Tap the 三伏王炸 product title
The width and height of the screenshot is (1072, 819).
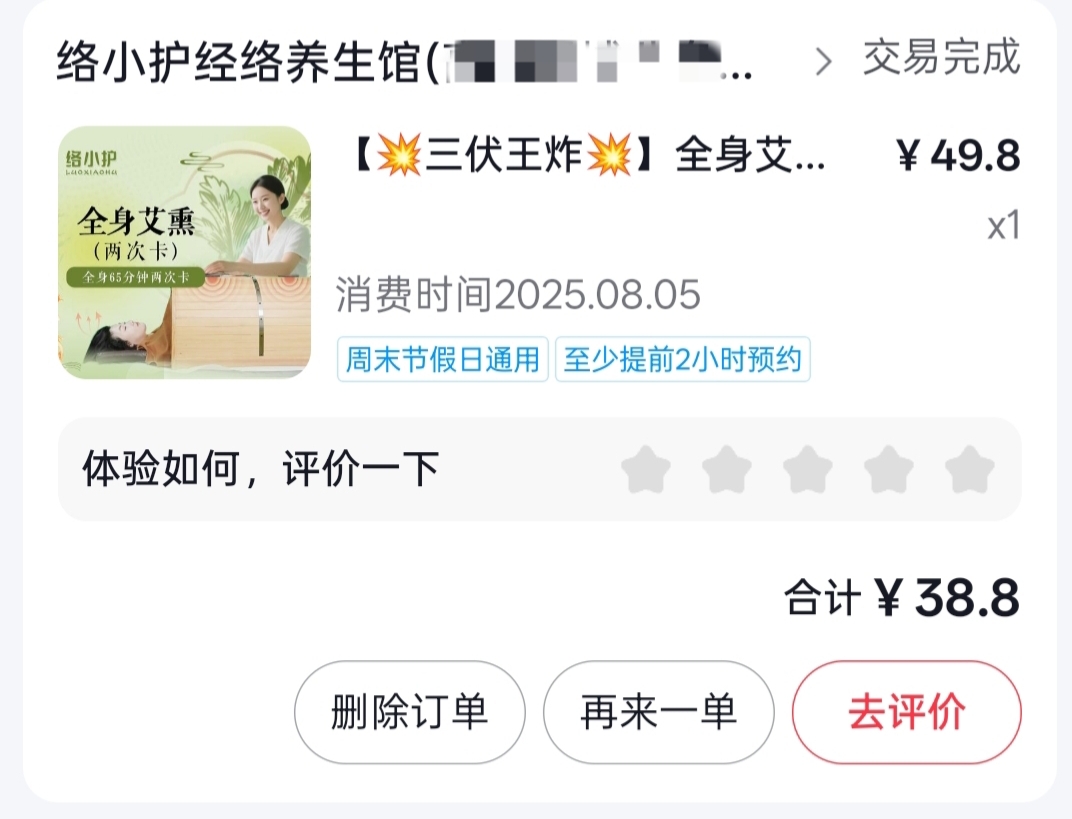589,155
